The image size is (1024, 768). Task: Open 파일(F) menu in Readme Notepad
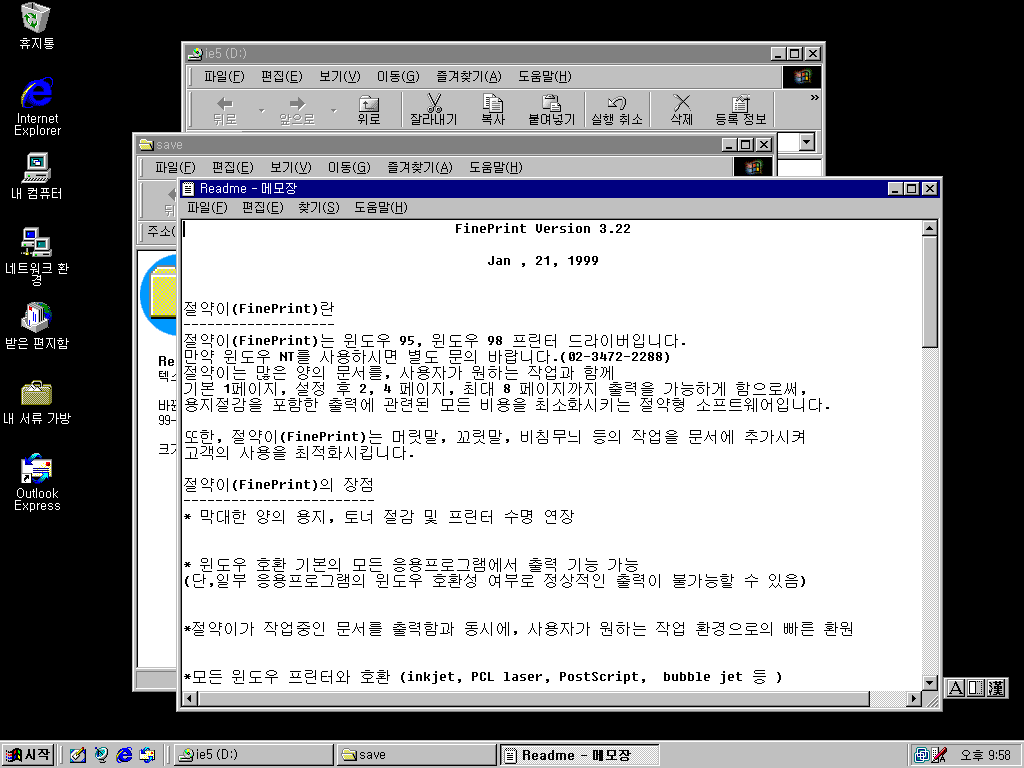coord(207,208)
